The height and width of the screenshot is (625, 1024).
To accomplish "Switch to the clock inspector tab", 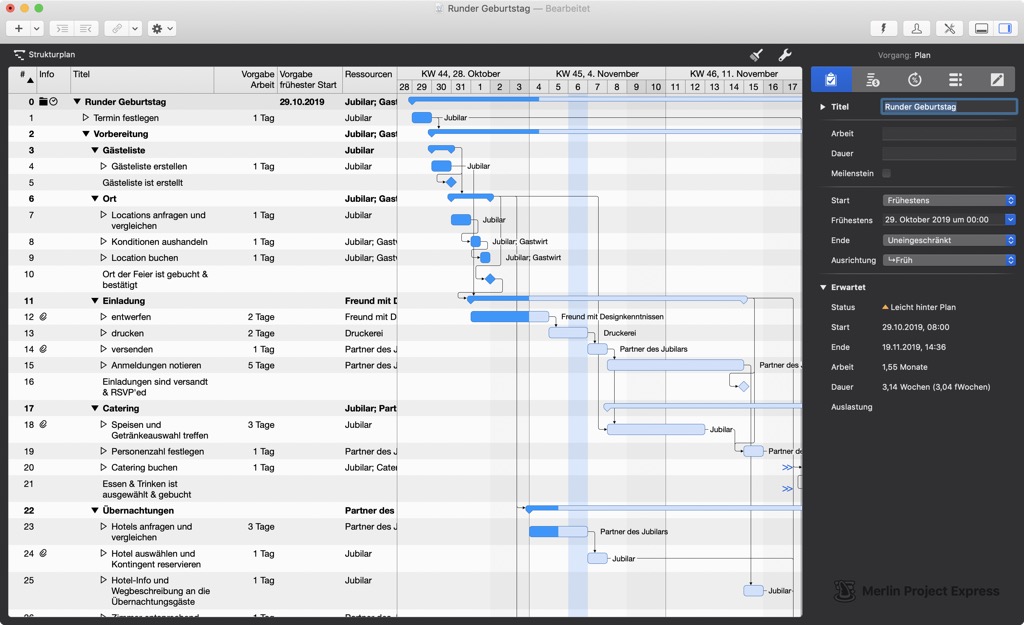I will (x=914, y=79).
